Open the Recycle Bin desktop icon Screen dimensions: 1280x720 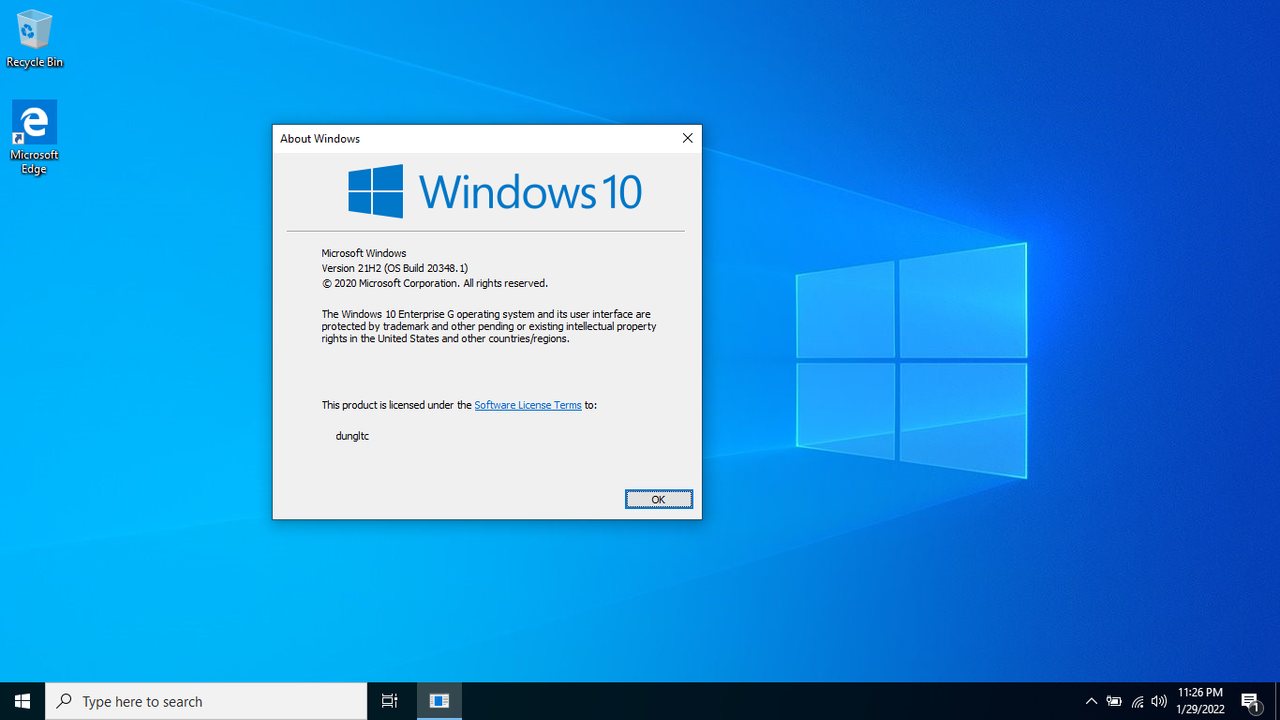(x=34, y=39)
